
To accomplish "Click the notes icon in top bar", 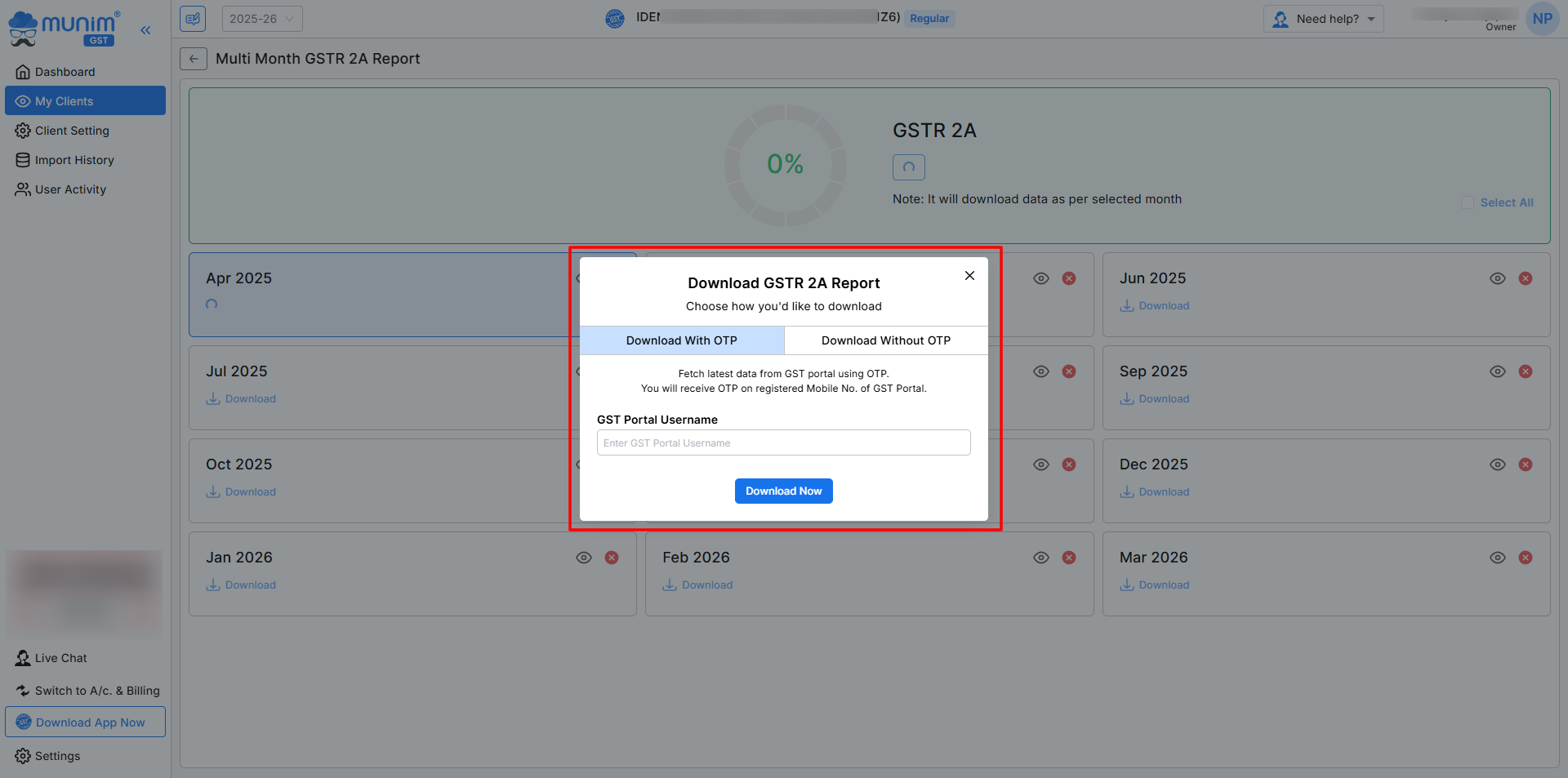I will point(194,19).
